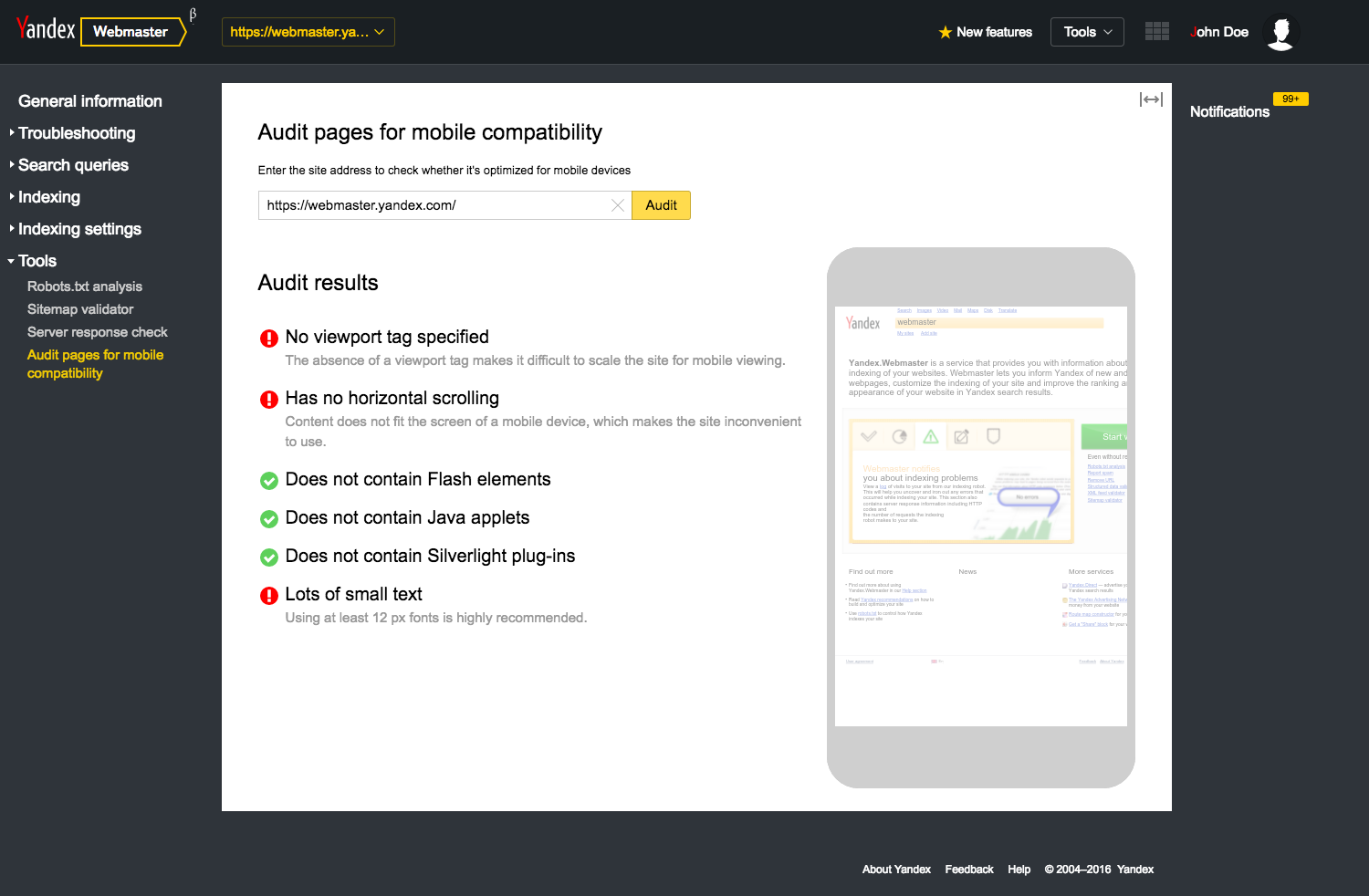Click Yandex copyright footer link

point(1135,870)
